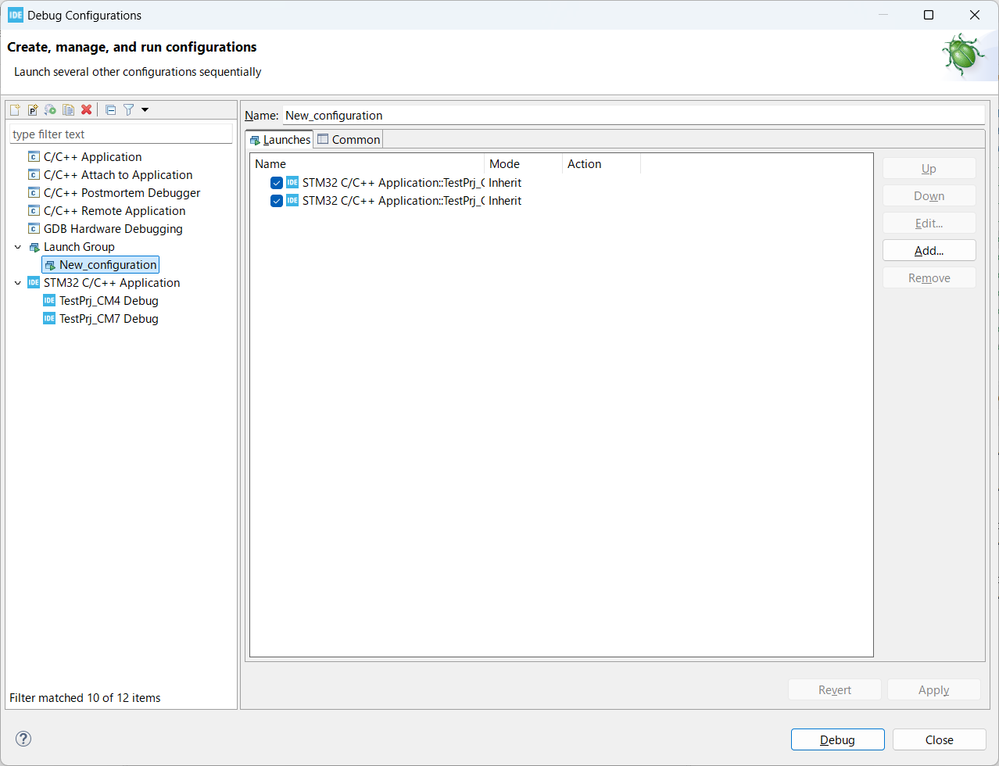Select GDB Hardware Debugging entry
The width and height of the screenshot is (999, 766).
[x=113, y=228]
